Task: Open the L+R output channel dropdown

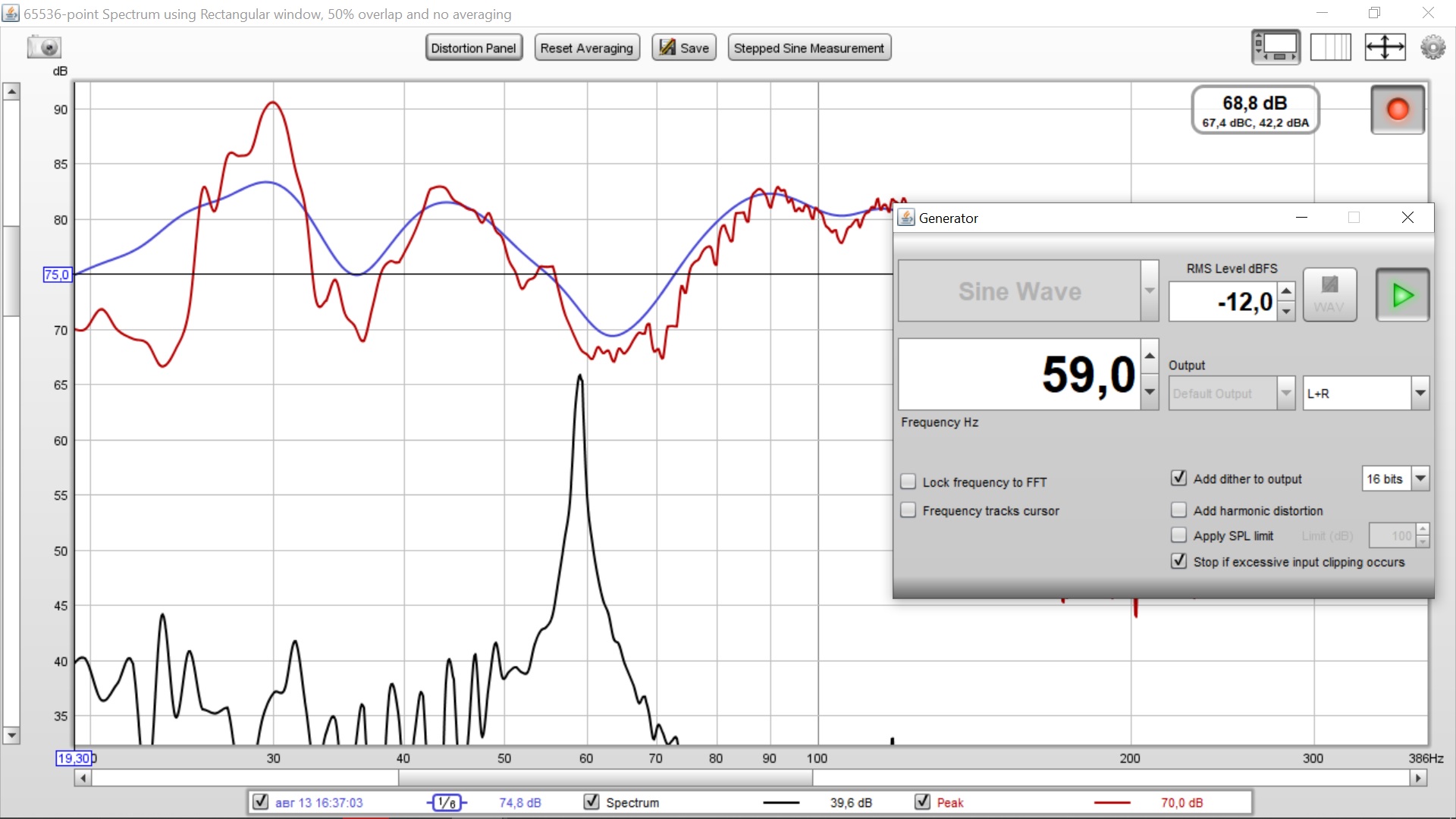Action: [1420, 394]
